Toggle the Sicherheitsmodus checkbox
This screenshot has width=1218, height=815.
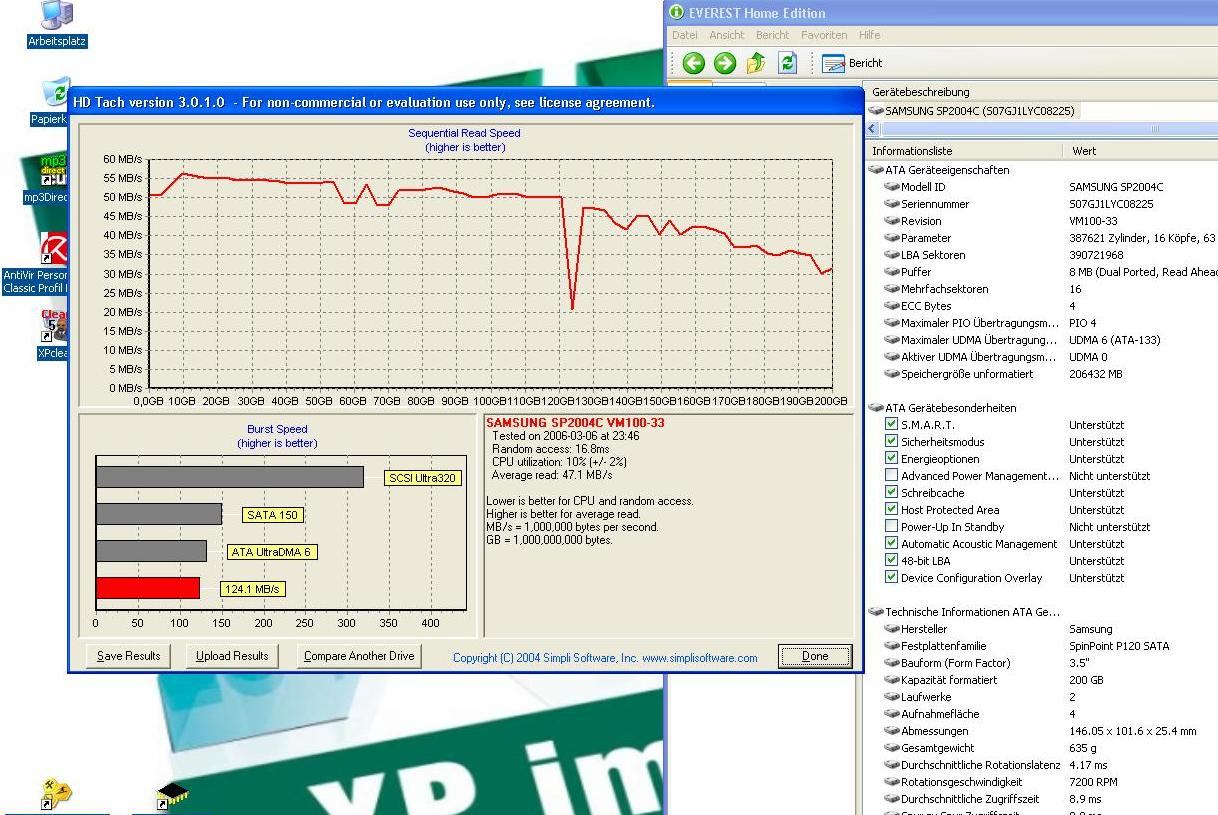click(x=892, y=442)
